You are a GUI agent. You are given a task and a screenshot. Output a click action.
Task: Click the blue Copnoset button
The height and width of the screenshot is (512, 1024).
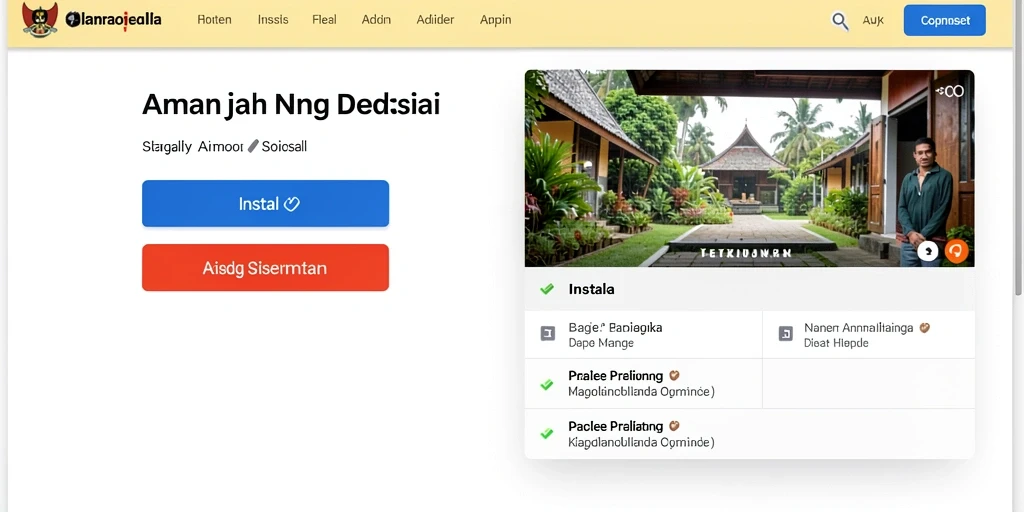click(x=945, y=20)
